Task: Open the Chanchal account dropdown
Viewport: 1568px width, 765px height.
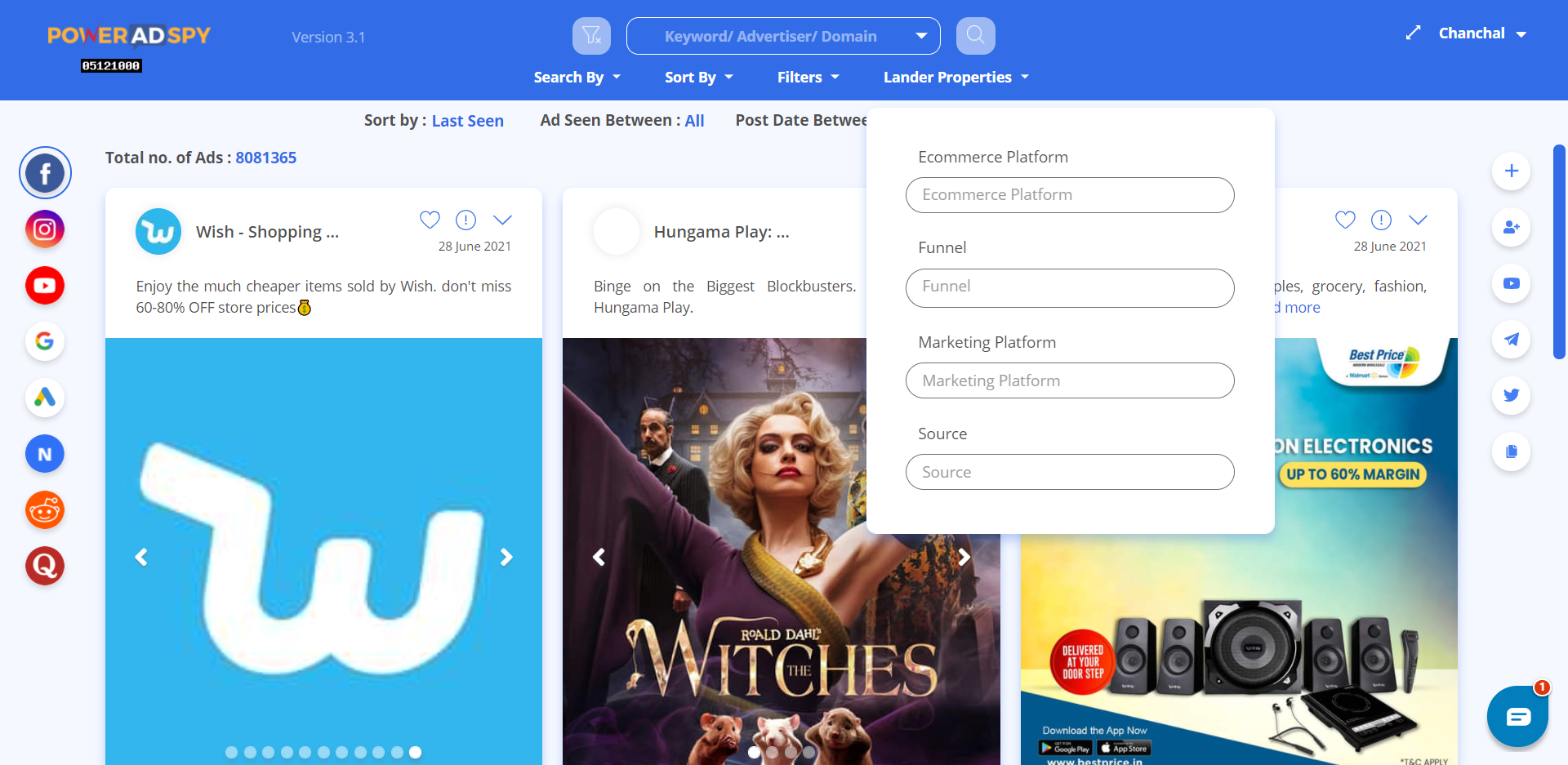Action: pos(1482,33)
